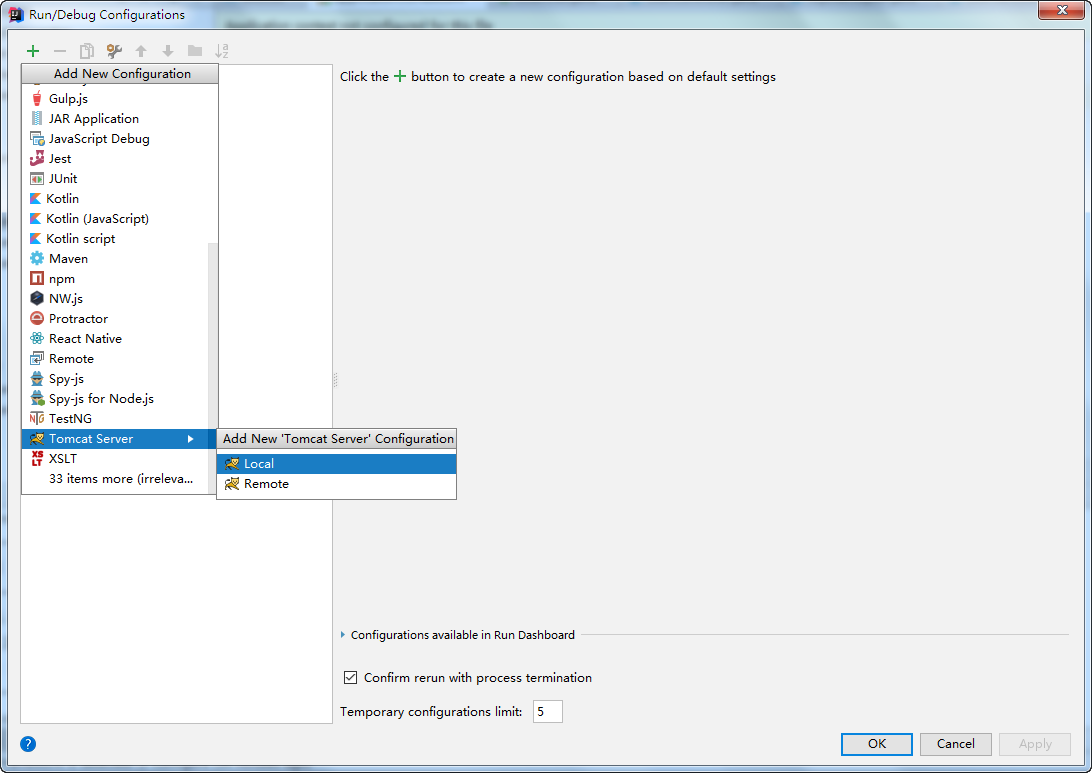Select XSLT configuration type

(115, 458)
